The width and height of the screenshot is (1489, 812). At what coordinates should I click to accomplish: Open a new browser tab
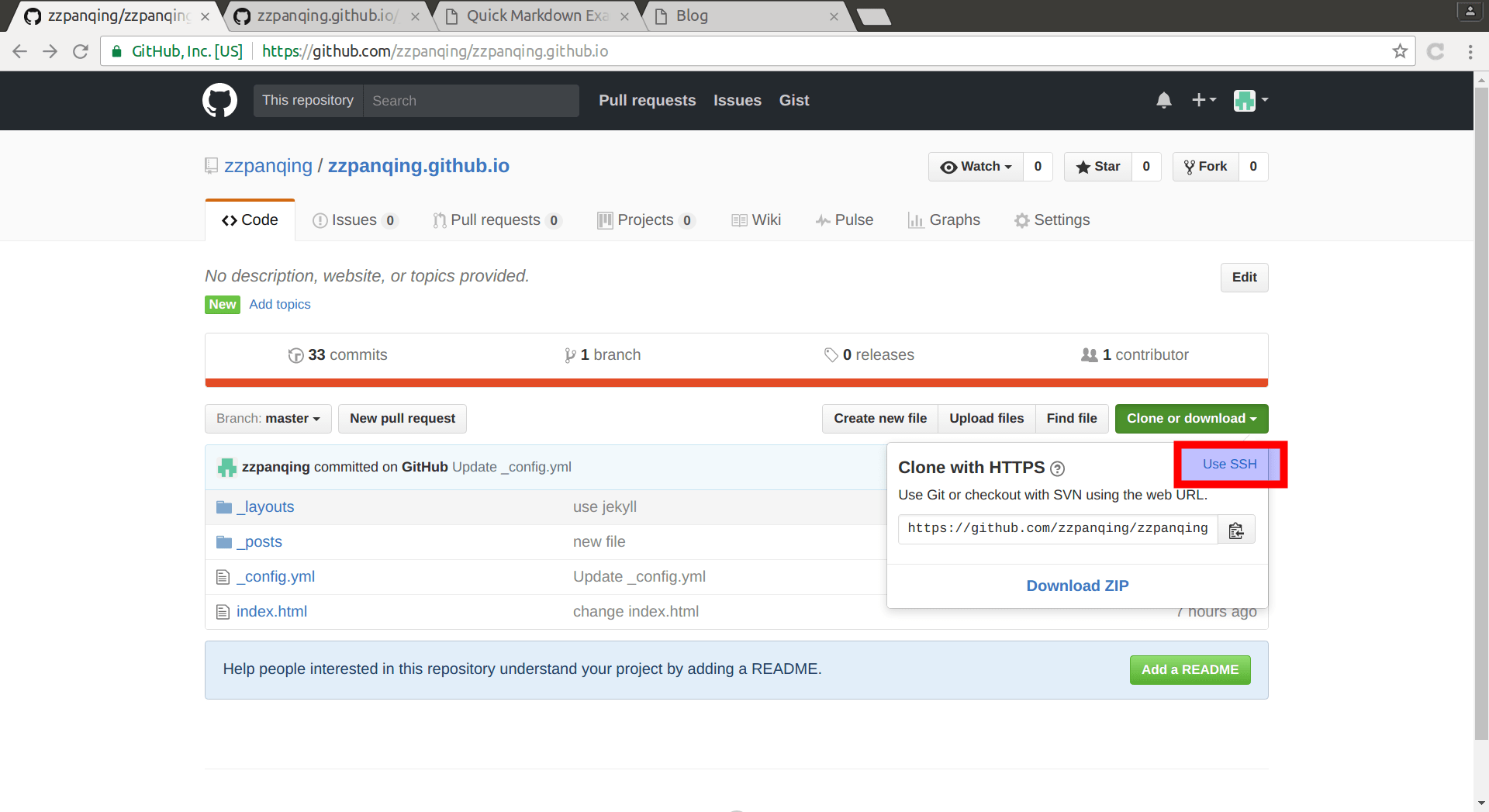coord(874,16)
